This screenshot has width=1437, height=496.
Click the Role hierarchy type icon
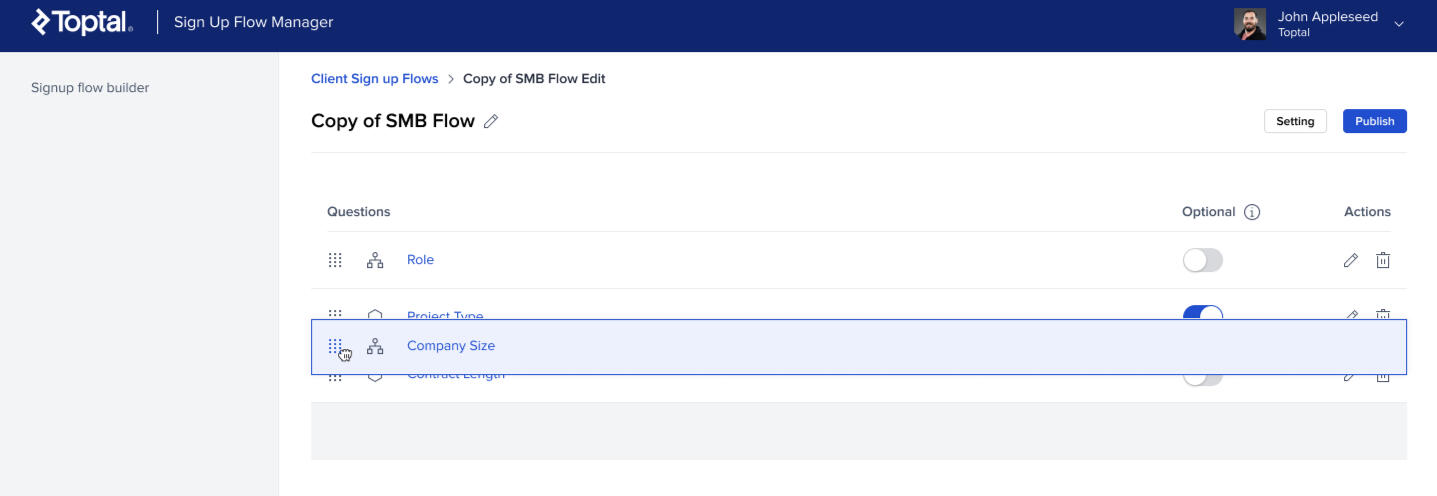click(375, 260)
